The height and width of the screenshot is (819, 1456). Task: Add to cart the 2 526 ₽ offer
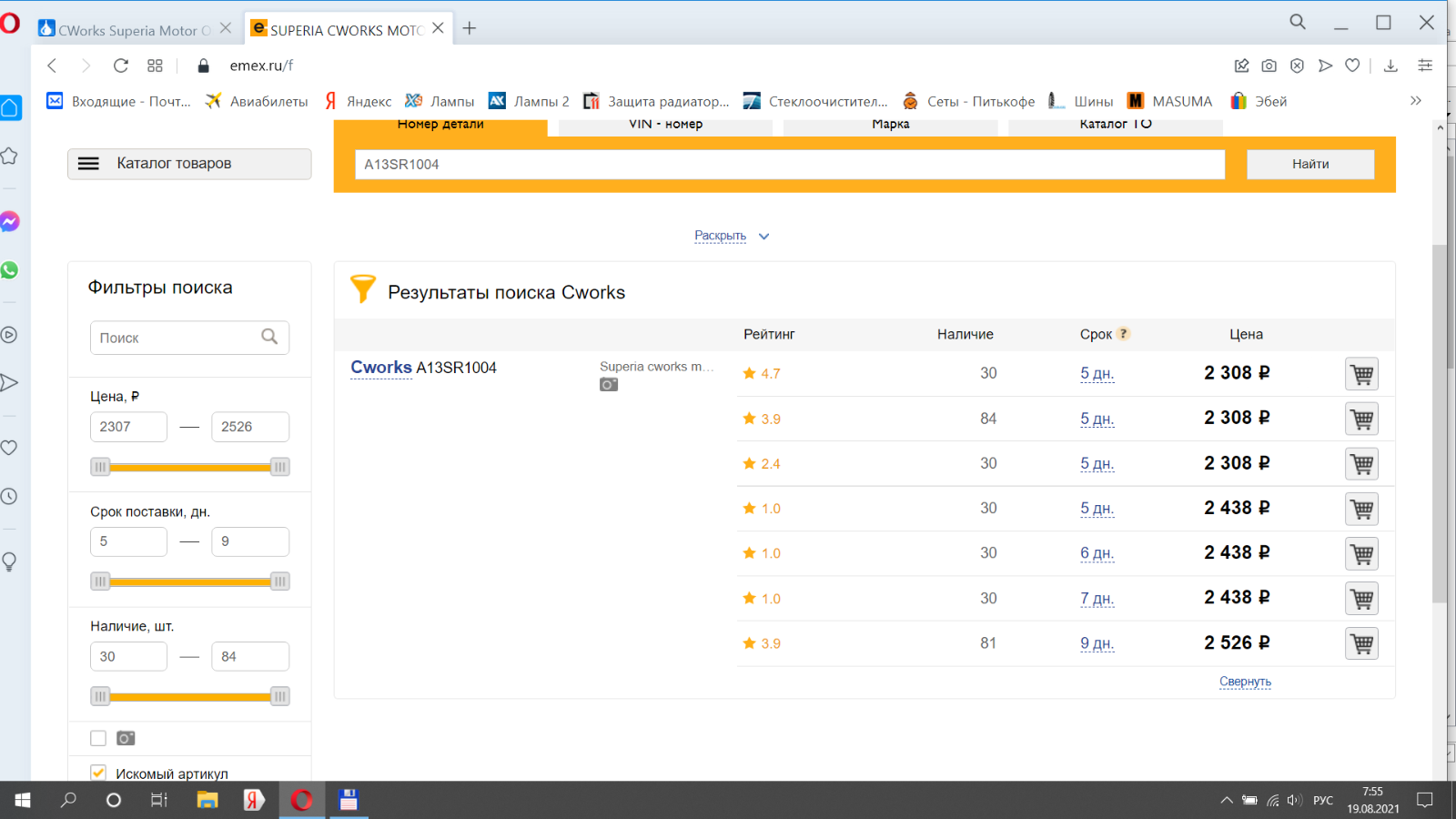pos(1361,643)
